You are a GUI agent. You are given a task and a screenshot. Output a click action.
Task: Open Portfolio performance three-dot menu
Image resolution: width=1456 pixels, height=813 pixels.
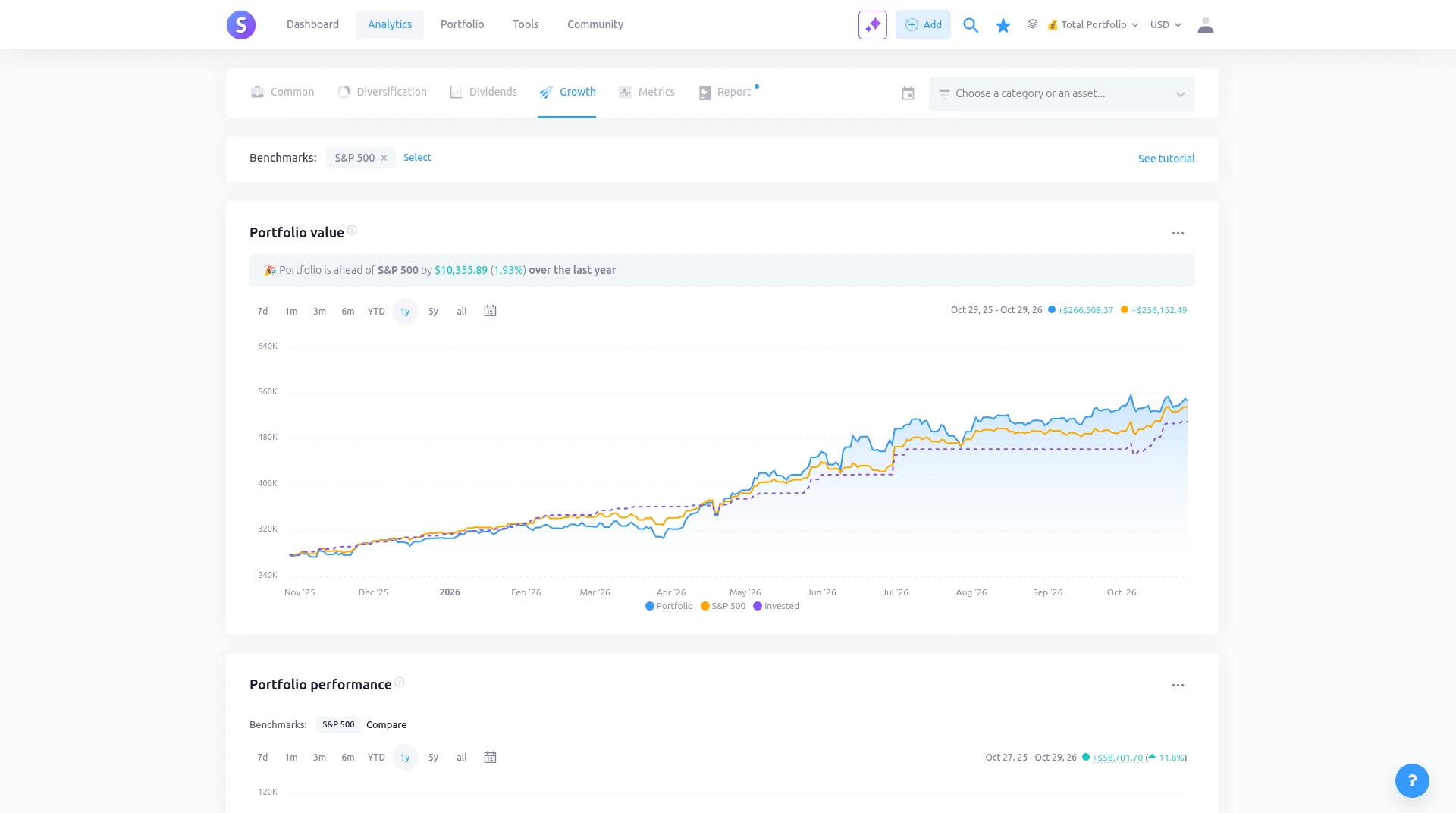click(1178, 686)
